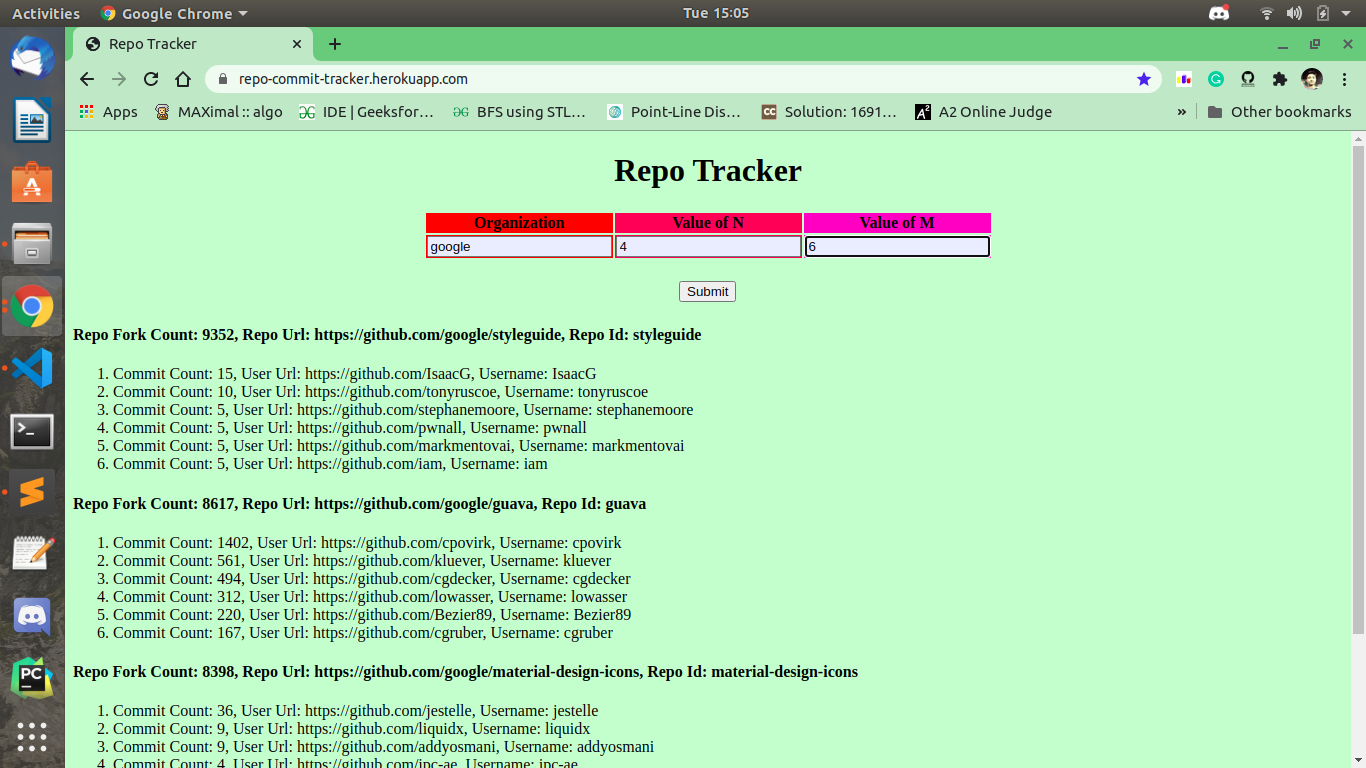Open the MAXimal :: algo bookmark

218,112
